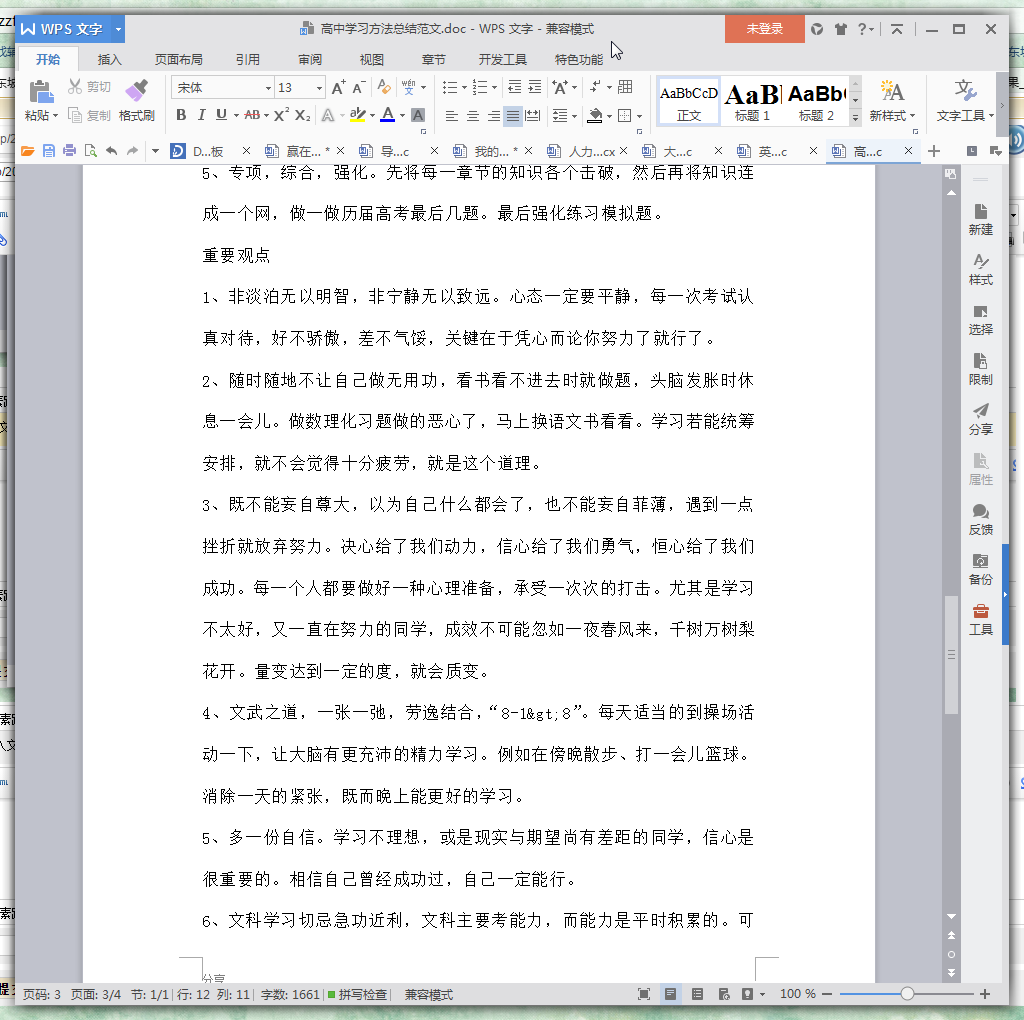The height and width of the screenshot is (1020, 1024).
Task: Open Tools (工具) toolbox in sidebar
Action: (x=980, y=620)
